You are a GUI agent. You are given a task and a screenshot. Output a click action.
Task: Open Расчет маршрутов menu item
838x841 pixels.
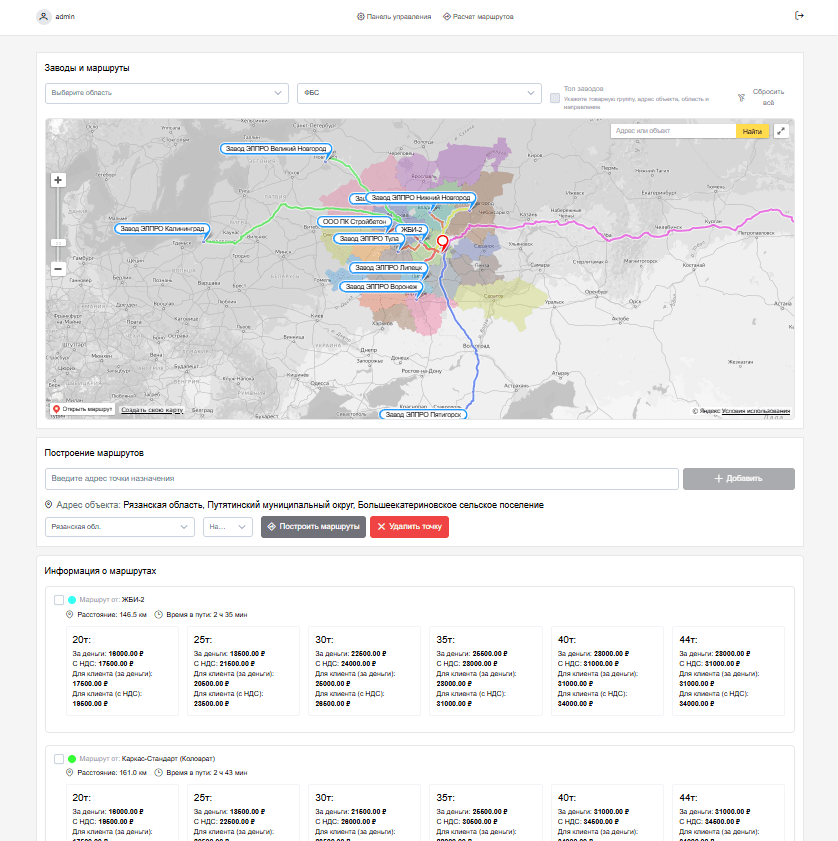click(478, 17)
